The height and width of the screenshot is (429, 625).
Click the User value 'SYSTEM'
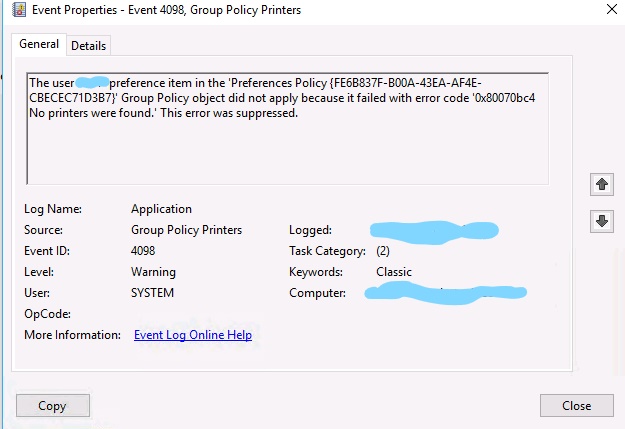coord(152,293)
